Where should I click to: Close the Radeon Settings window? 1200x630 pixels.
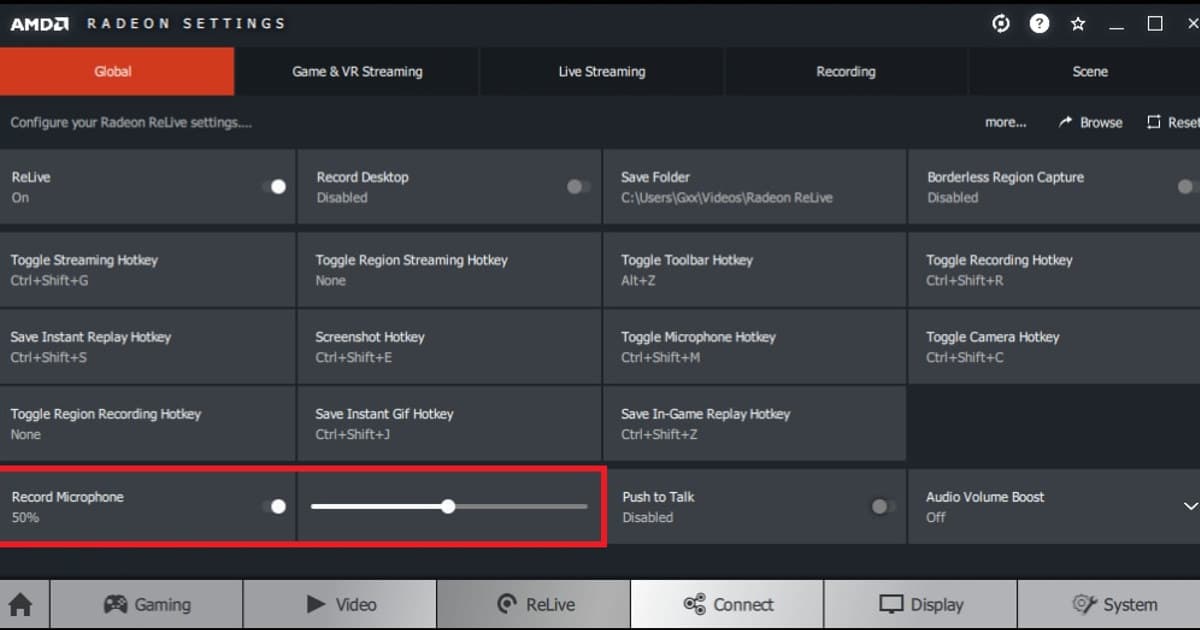1191,24
